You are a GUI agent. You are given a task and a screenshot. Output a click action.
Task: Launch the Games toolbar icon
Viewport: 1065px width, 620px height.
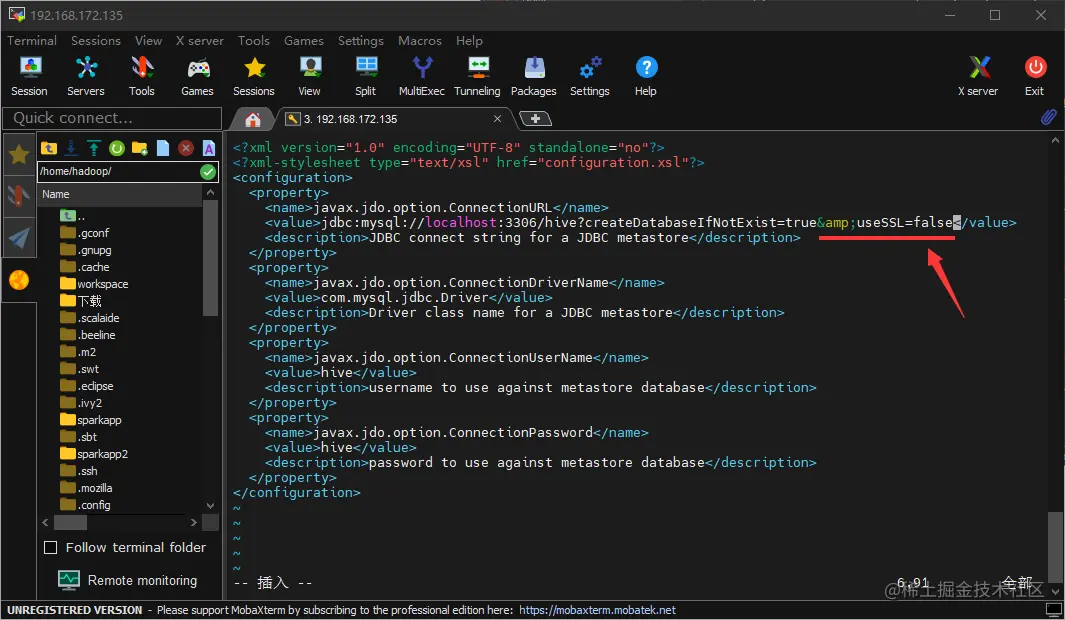pos(197,76)
